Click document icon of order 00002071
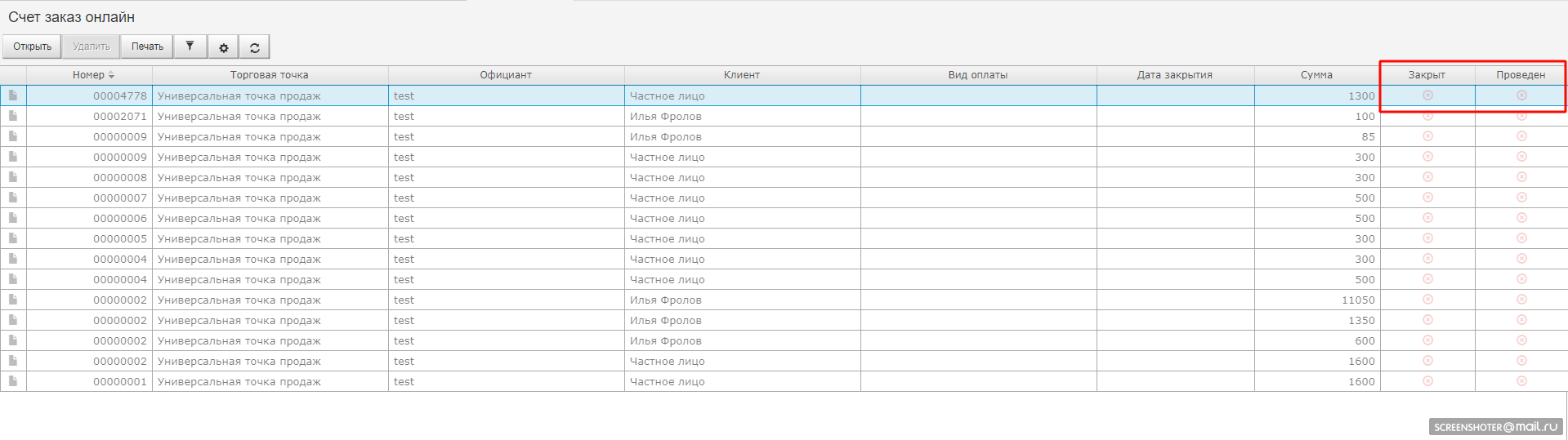This screenshot has height=440, width=1568. (13, 116)
